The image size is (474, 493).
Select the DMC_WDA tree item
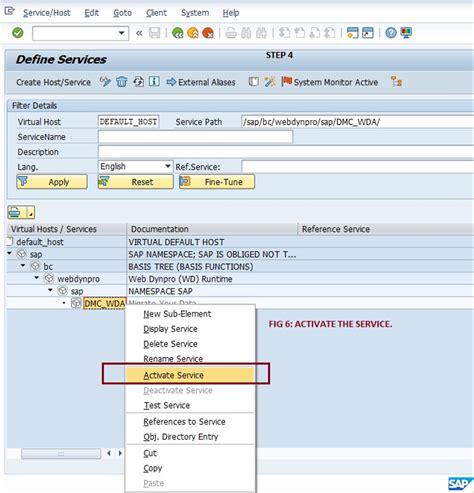coord(105,303)
